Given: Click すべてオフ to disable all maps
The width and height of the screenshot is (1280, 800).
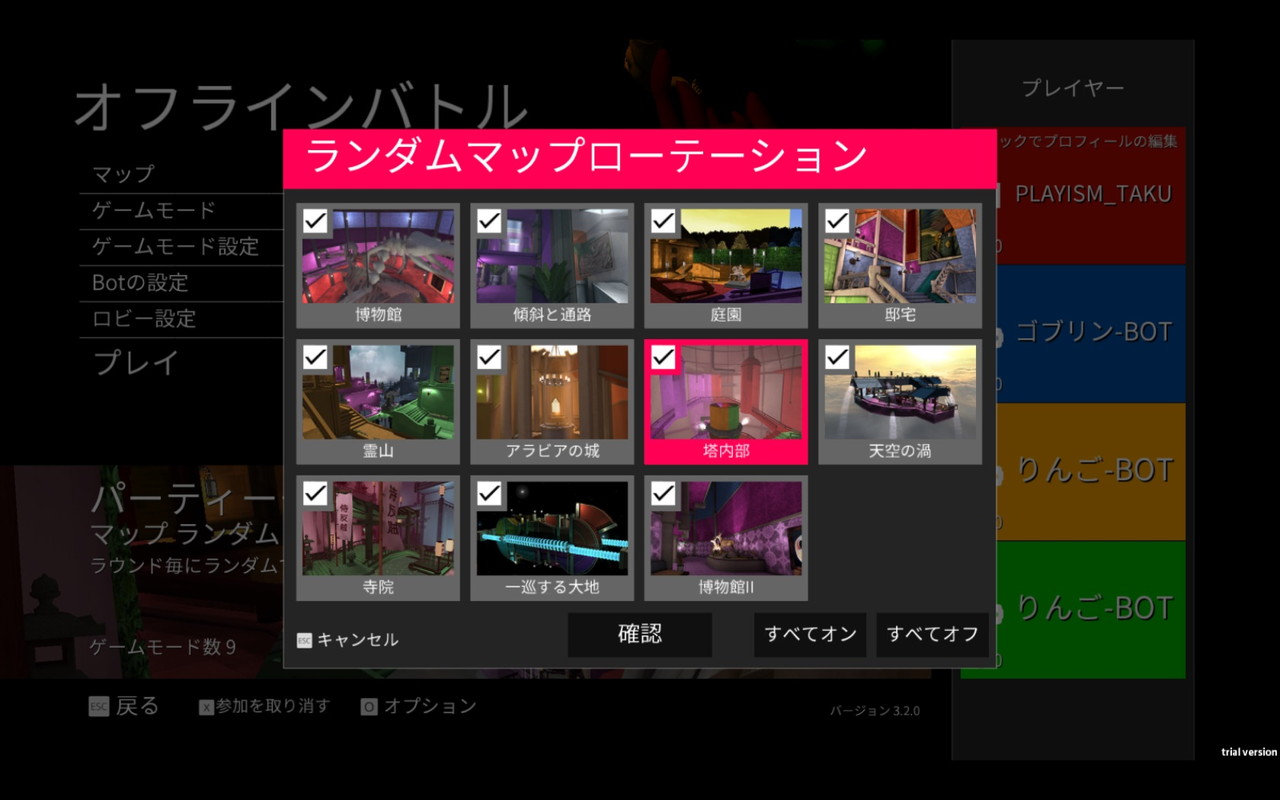Looking at the screenshot, I should tap(933, 635).
